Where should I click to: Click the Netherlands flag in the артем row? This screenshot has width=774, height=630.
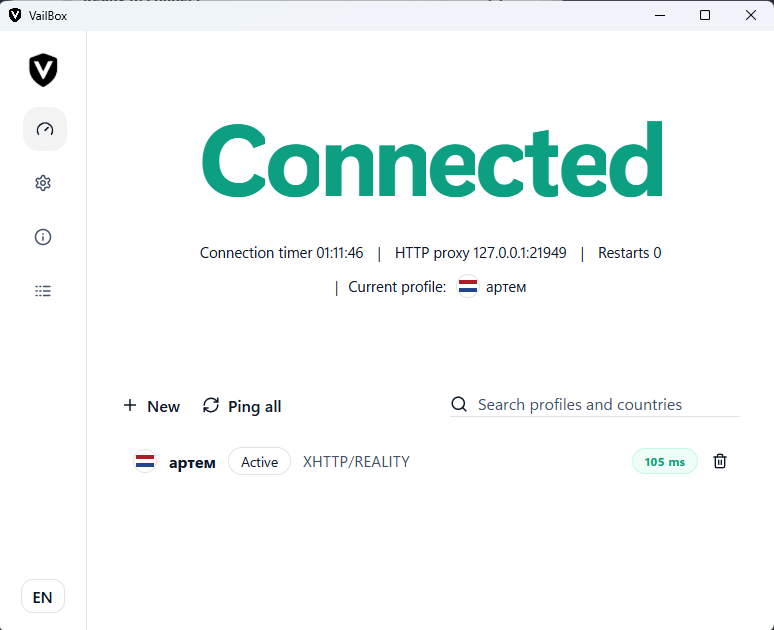(x=145, y=462)
